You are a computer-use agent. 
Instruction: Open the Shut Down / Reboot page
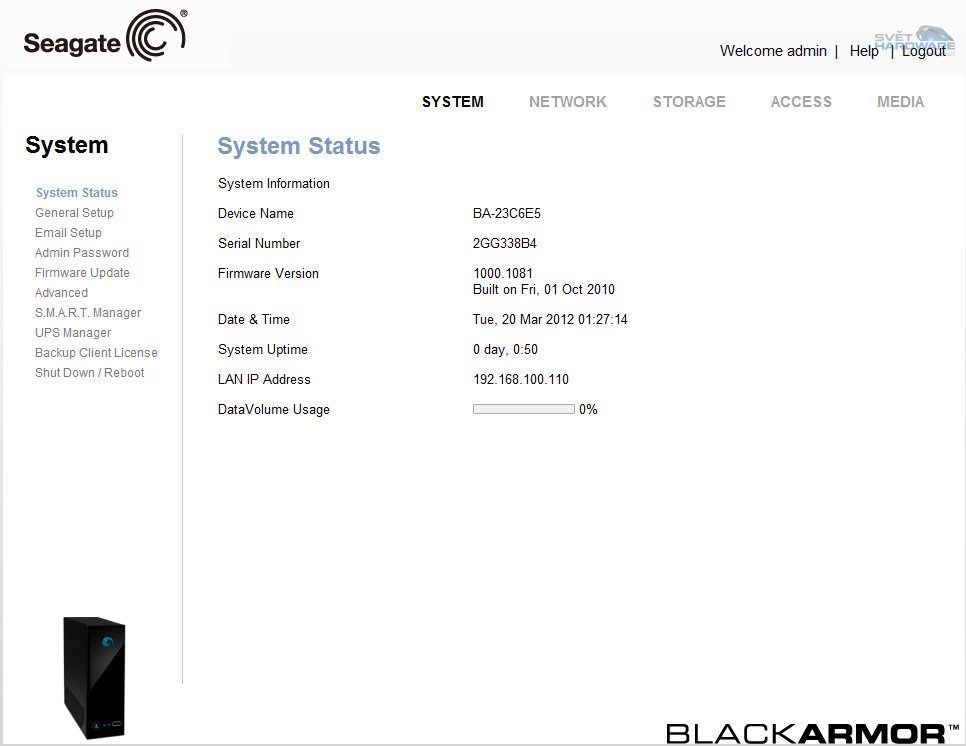coord(89,372)
